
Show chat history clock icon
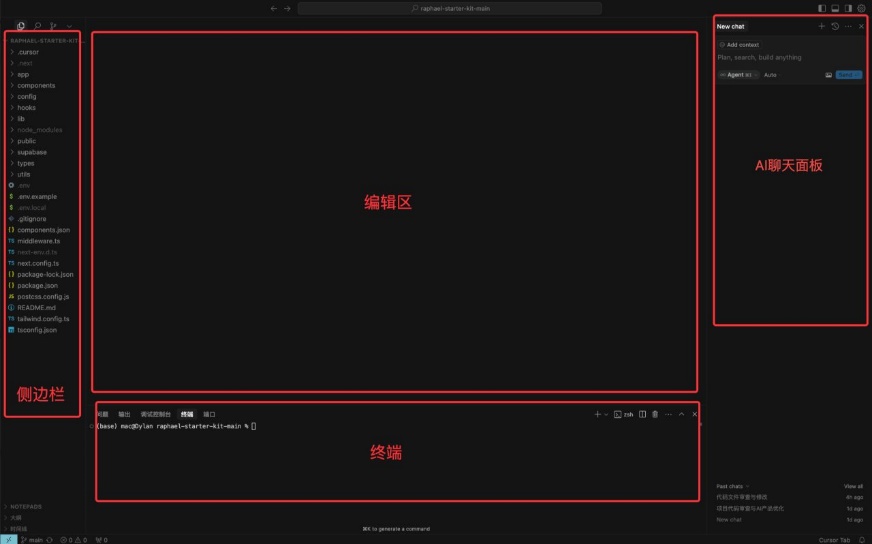[835, 26]
